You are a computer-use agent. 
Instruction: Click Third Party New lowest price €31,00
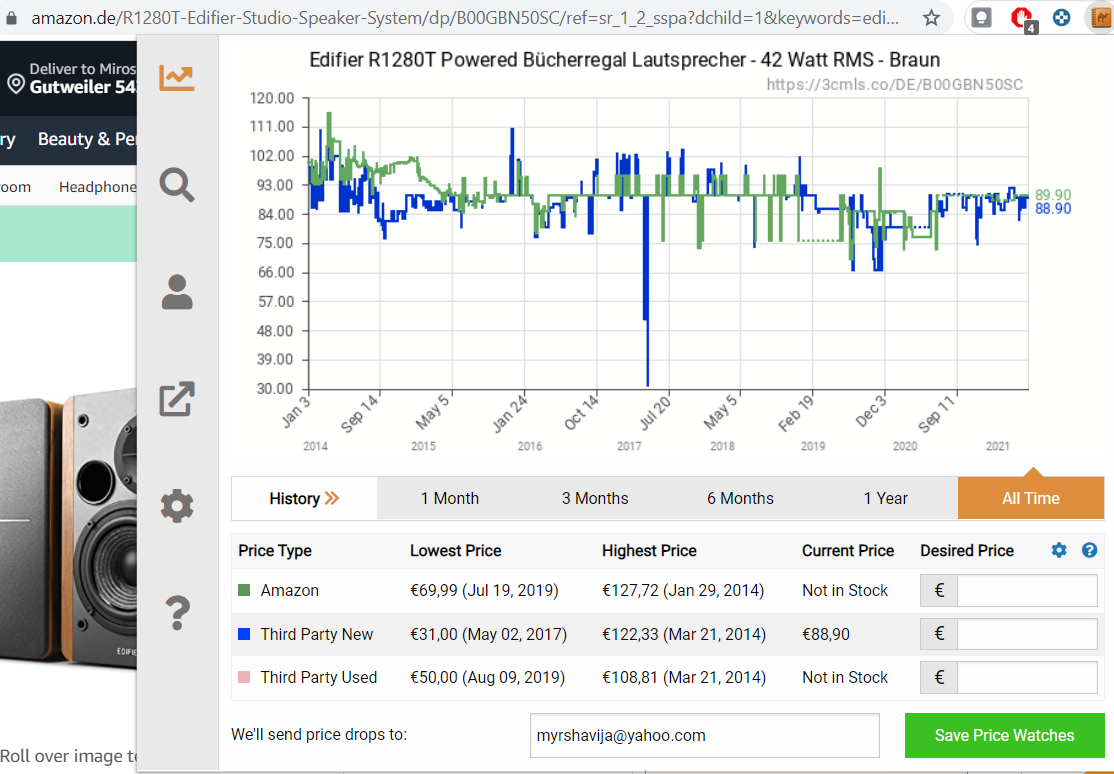(x=488, y=634)
